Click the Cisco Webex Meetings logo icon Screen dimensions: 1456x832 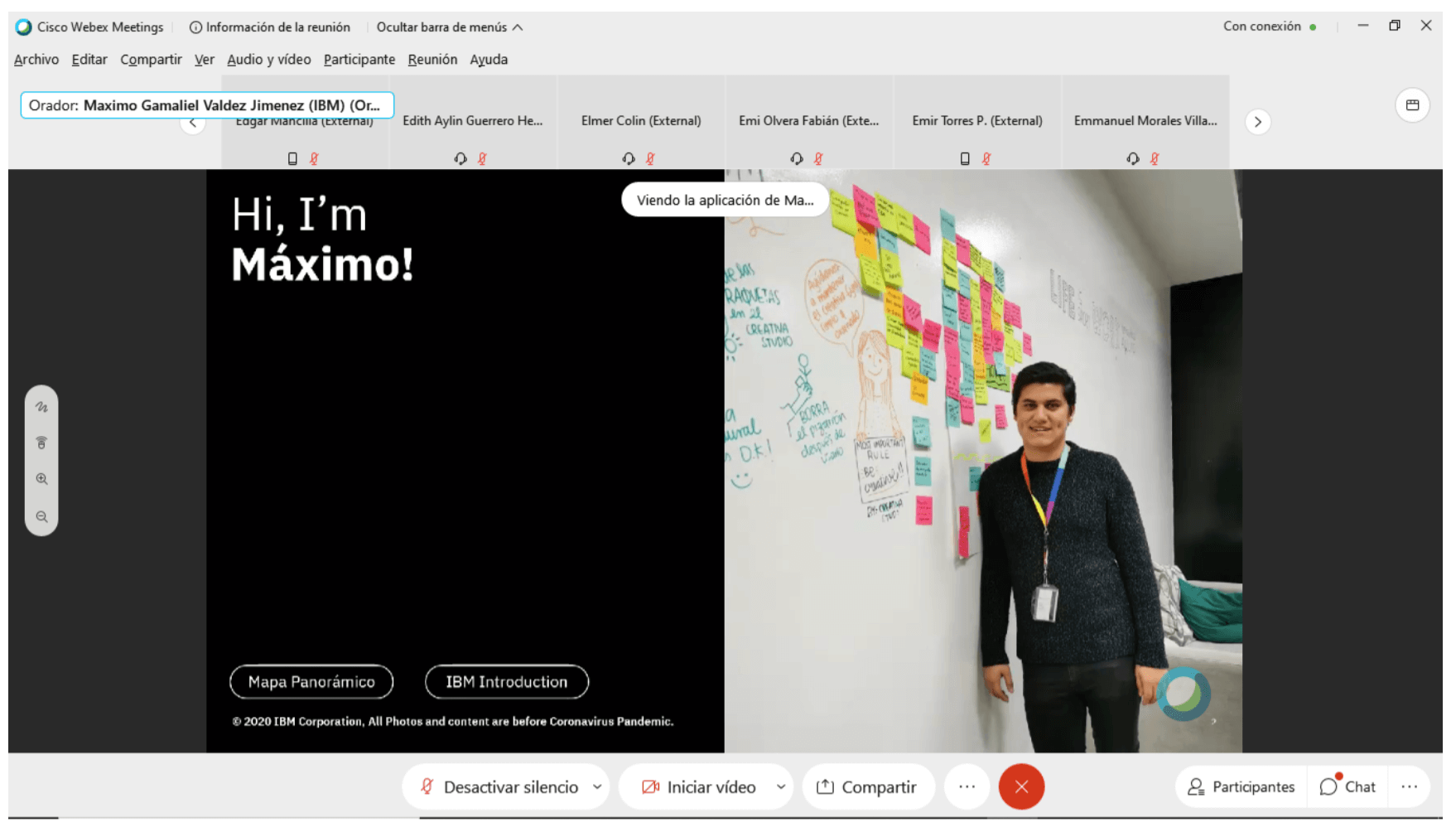coord(24,27)
